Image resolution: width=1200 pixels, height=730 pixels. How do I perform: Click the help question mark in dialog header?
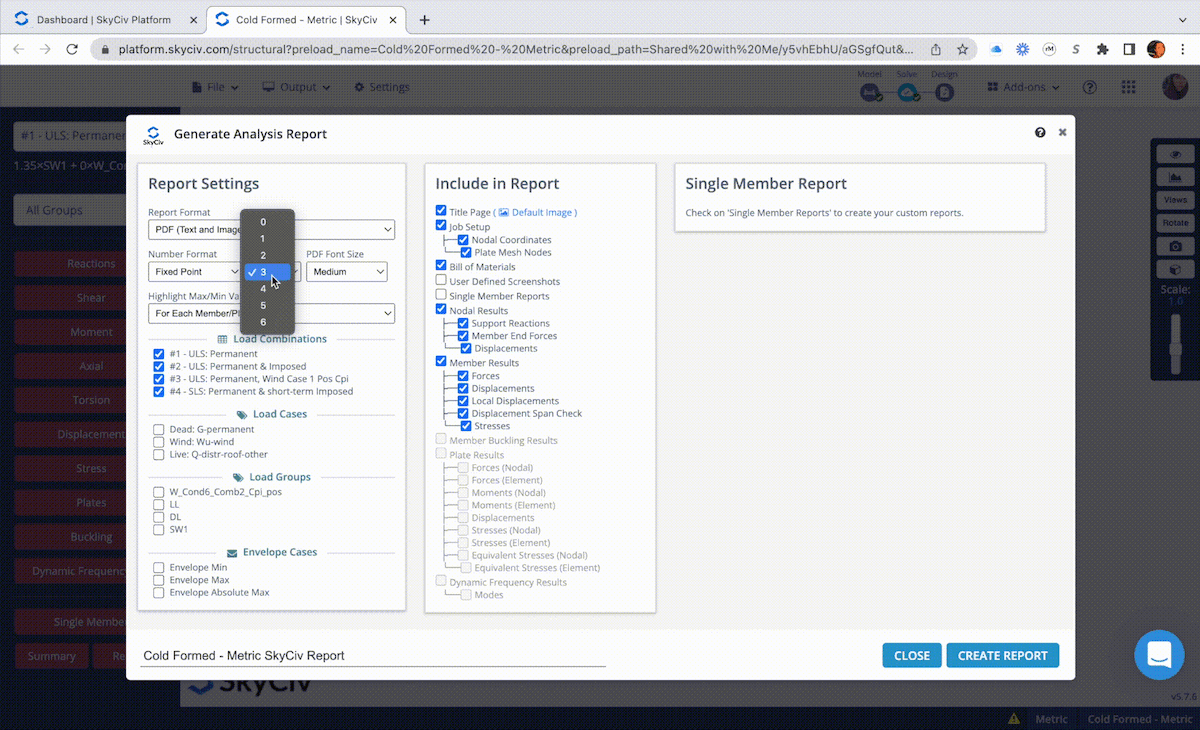pos(1040,132)
